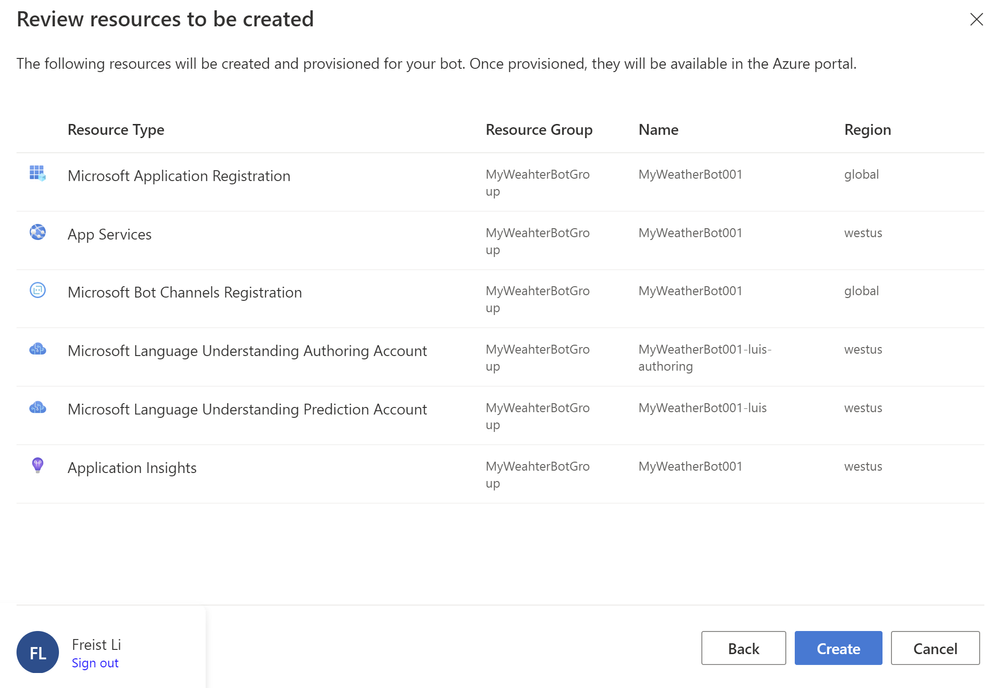The image size is (999, 688).
Task: Click the Resource Type column header
Action: (116, 130)
